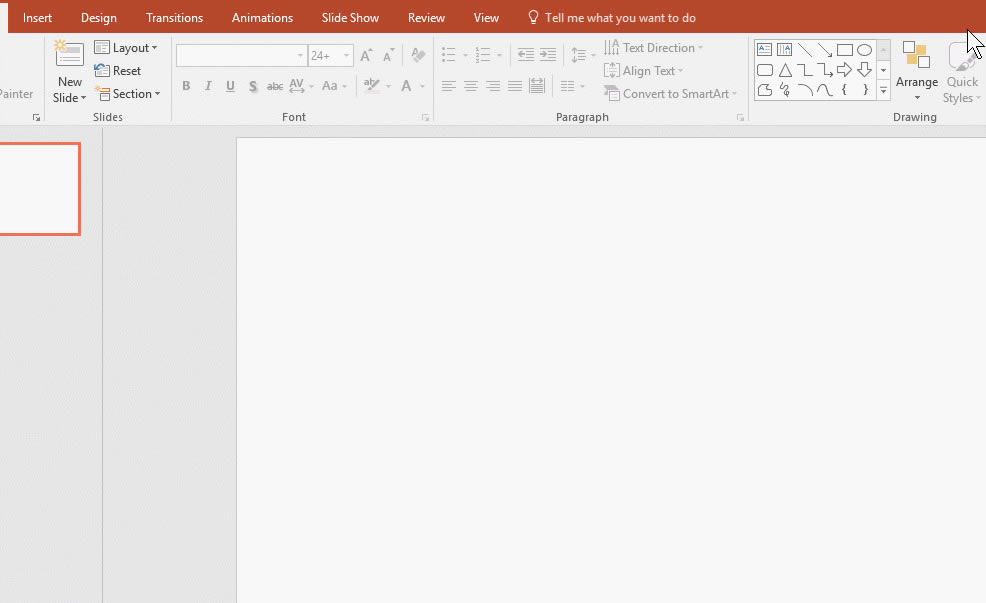This screenshot has width=986, height=603.
Task: Open the Arrange menu button
Action: click(x=917, y=70)
